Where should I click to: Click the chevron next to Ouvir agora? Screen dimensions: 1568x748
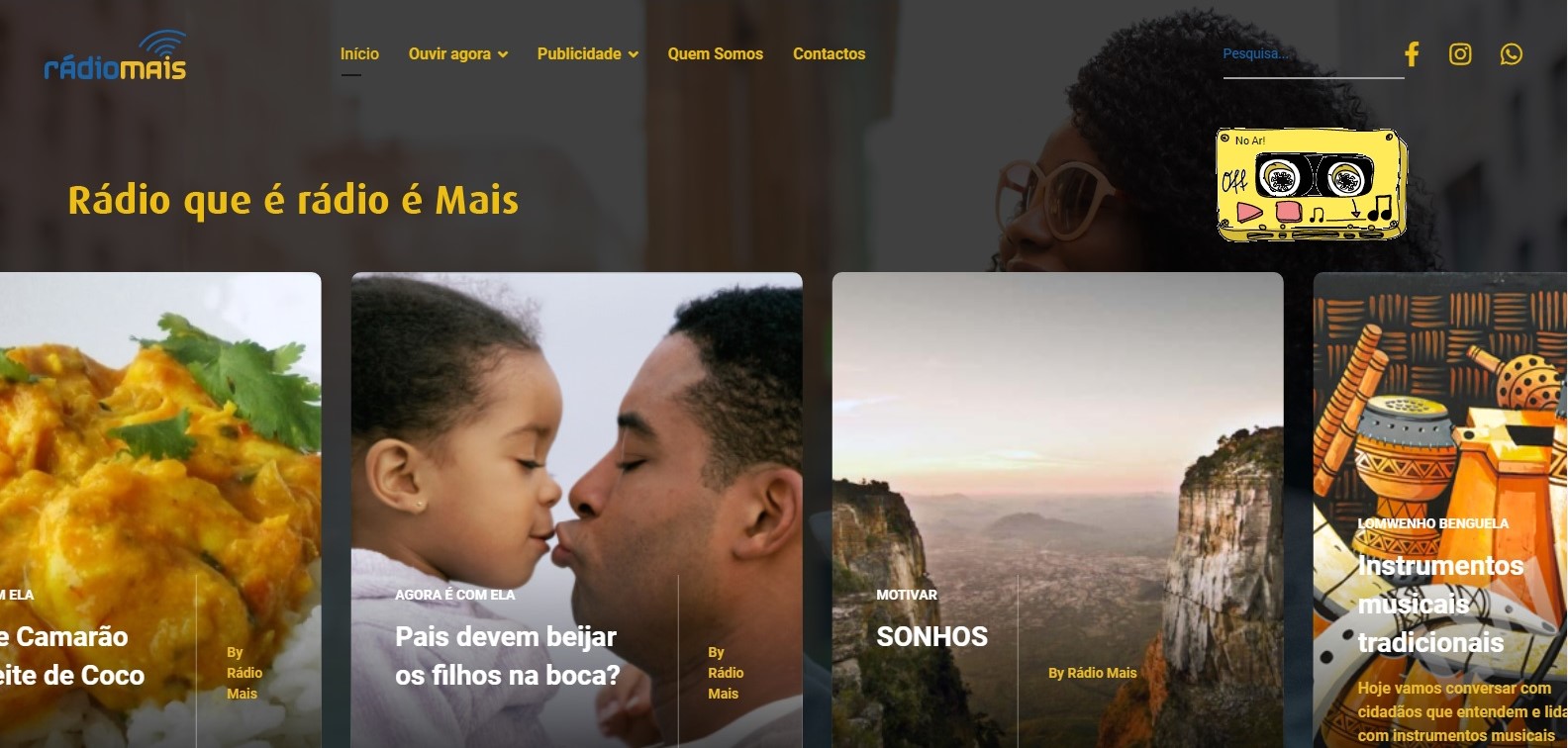503,54
